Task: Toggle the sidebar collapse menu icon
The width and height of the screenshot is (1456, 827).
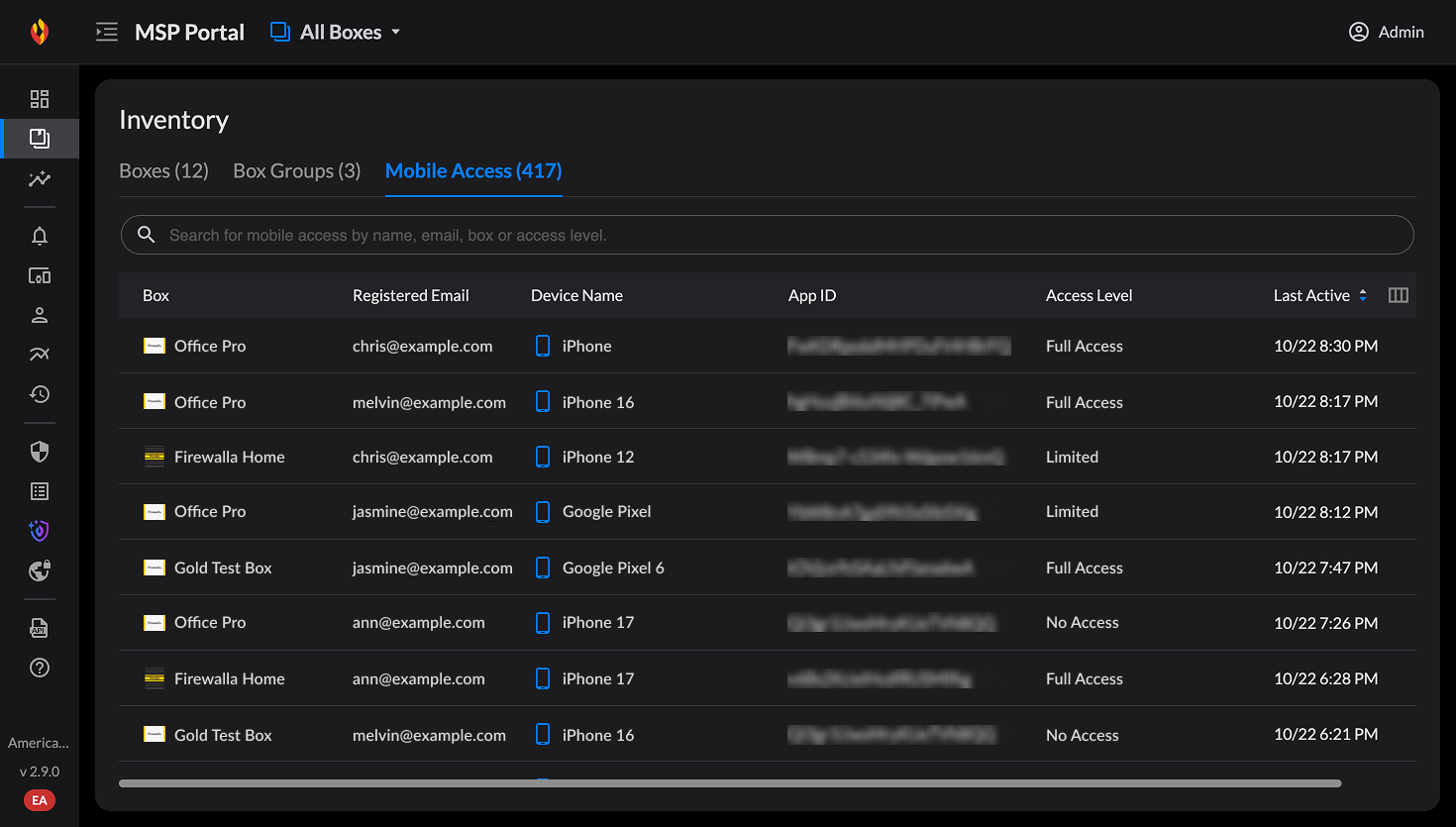Action: click(x=106, y=32)
